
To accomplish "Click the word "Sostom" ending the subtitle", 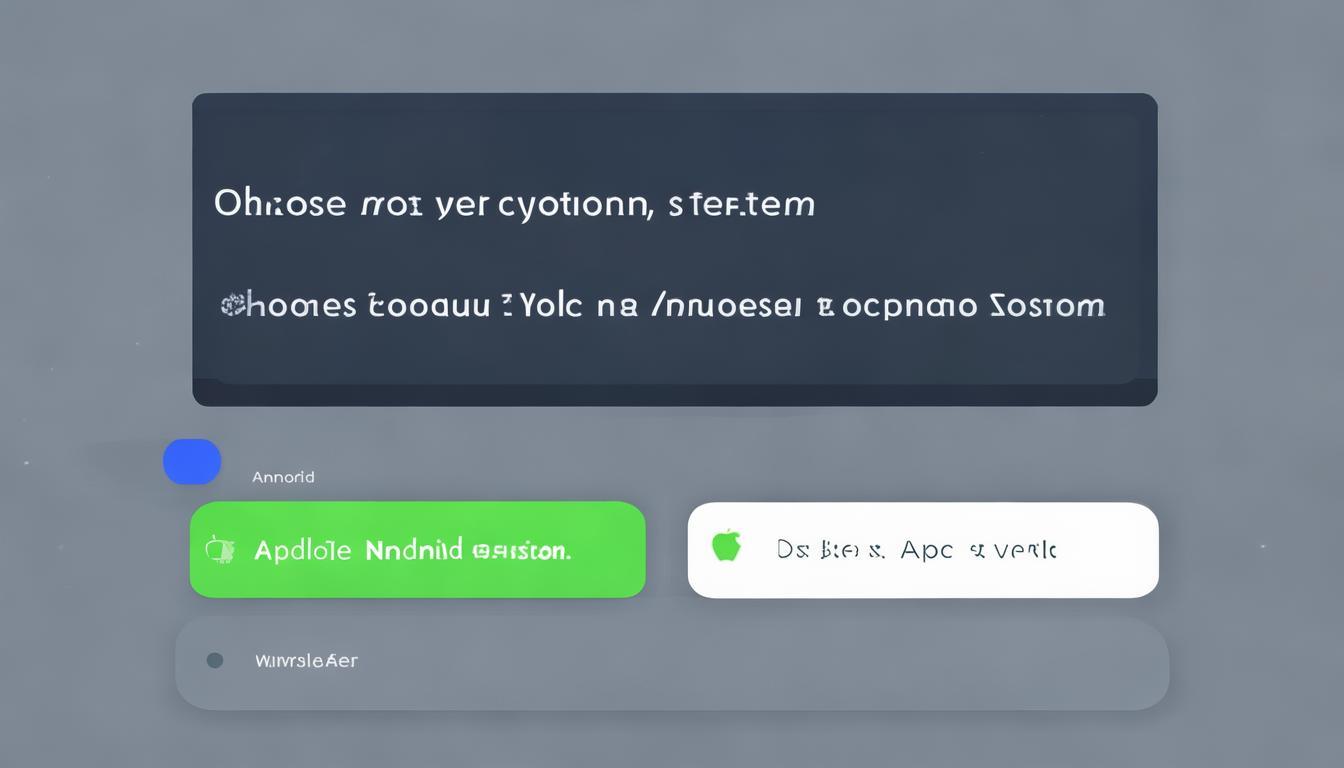I will tap(1046, 305).
